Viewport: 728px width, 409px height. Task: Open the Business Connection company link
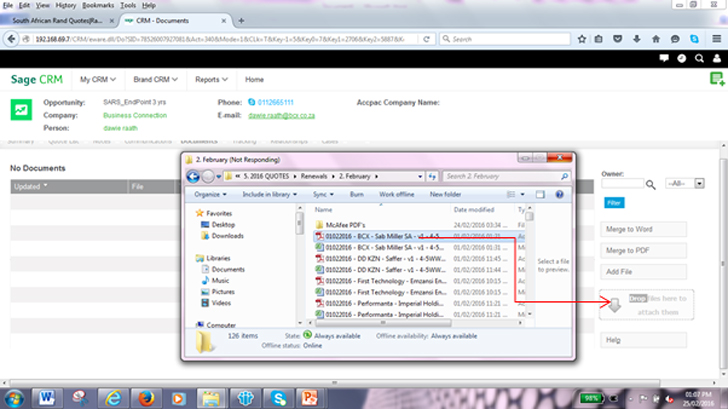[135, 115]
